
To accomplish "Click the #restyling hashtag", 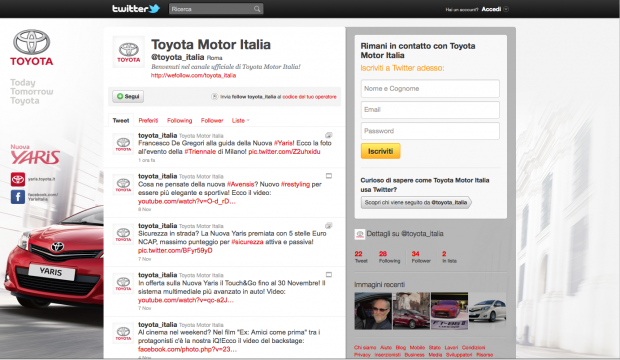I will 295,184.
